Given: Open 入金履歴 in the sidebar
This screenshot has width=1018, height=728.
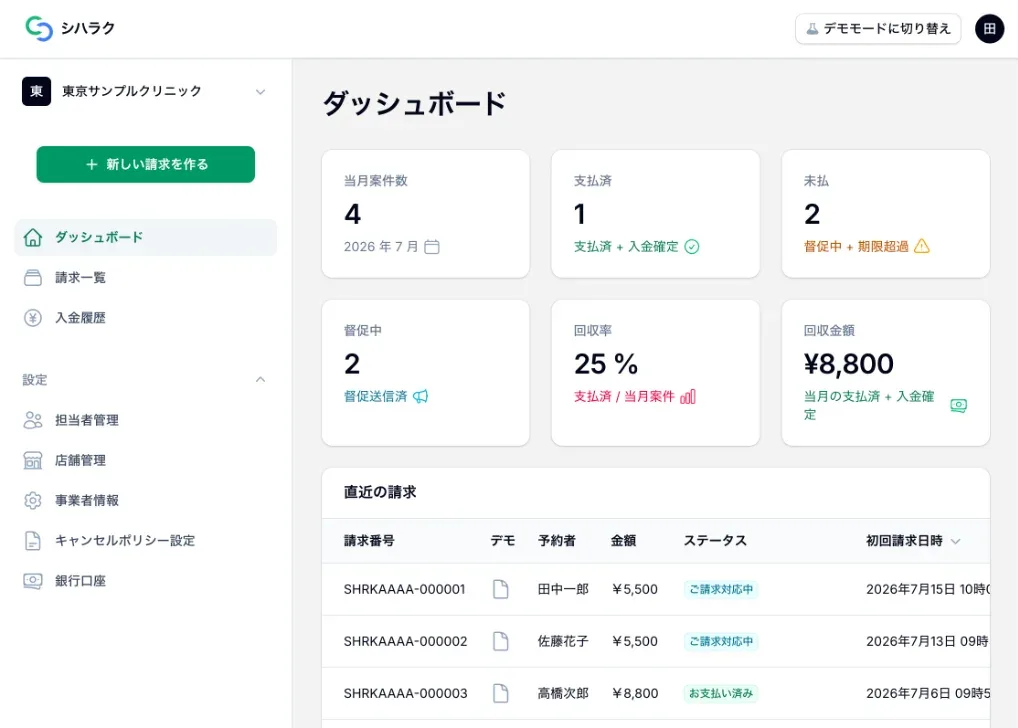Looking at the screenshot, I should pyautogui.click(x=145, y=318).
